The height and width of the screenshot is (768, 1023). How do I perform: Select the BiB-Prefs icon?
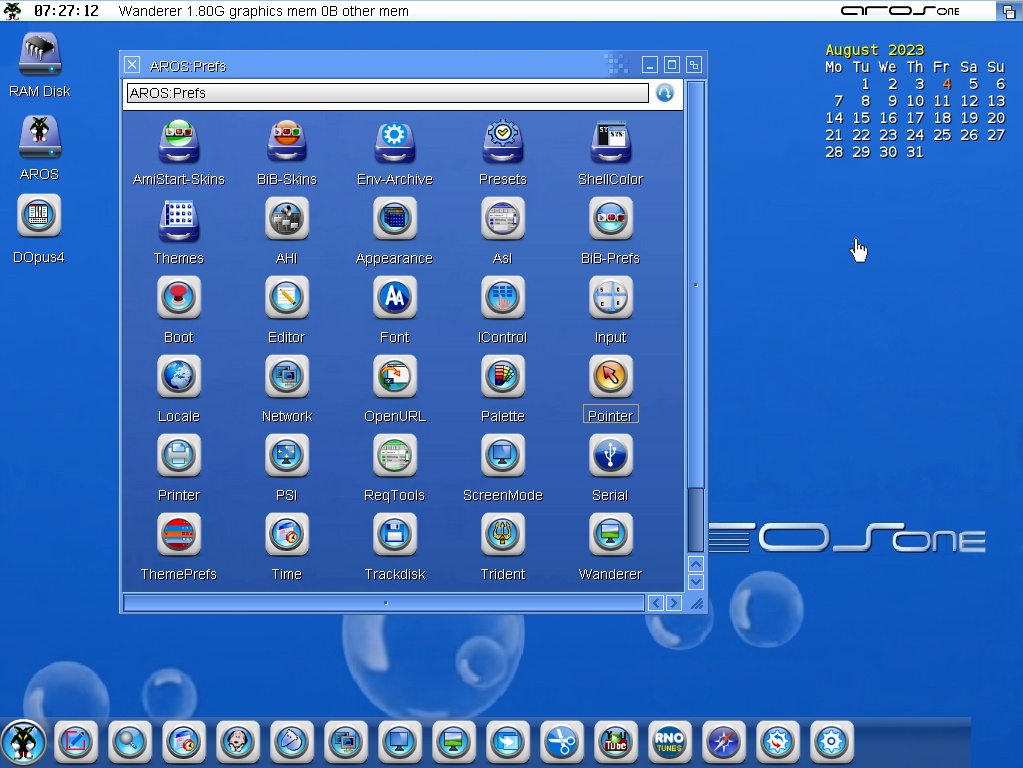coord(611,219)
